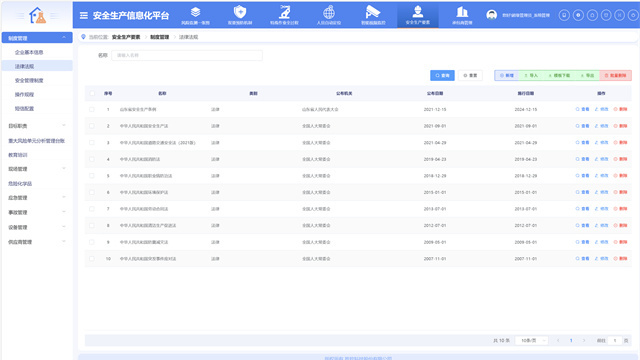
Task: Click the house-flask platform logo
Action: tap(38, 16)
